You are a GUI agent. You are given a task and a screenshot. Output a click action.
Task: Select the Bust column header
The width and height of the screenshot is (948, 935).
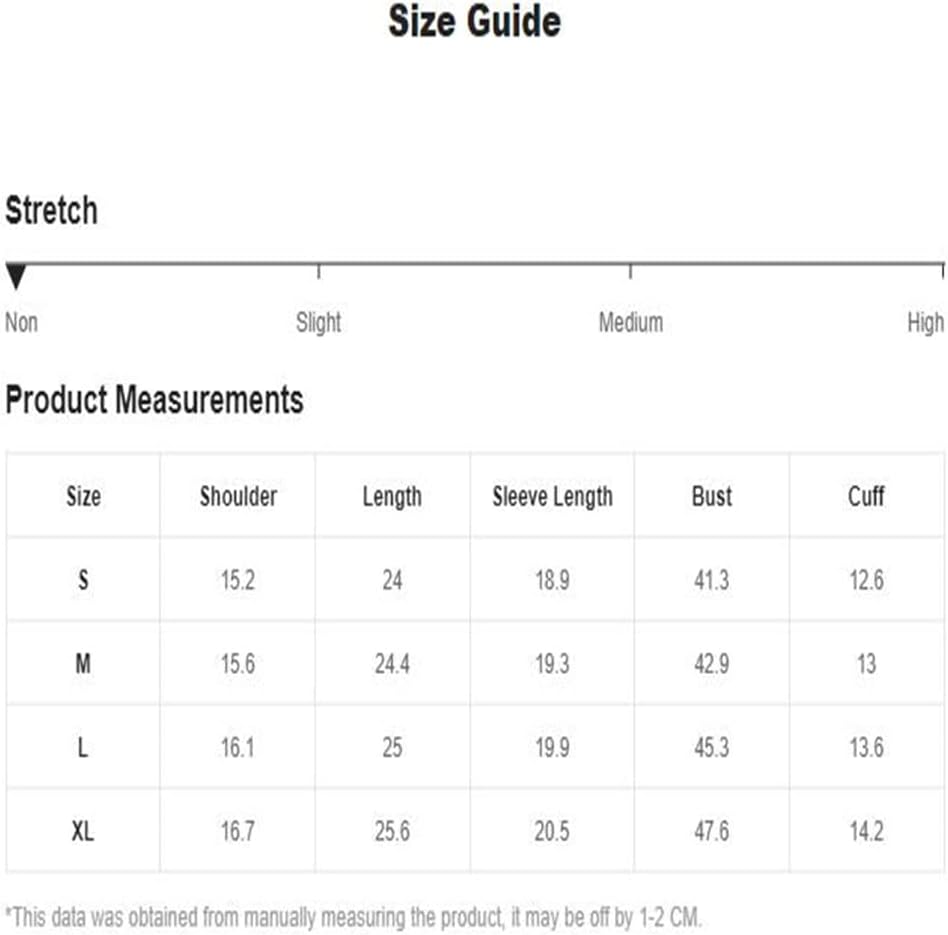pyautogui.click(x=712, y=496)
